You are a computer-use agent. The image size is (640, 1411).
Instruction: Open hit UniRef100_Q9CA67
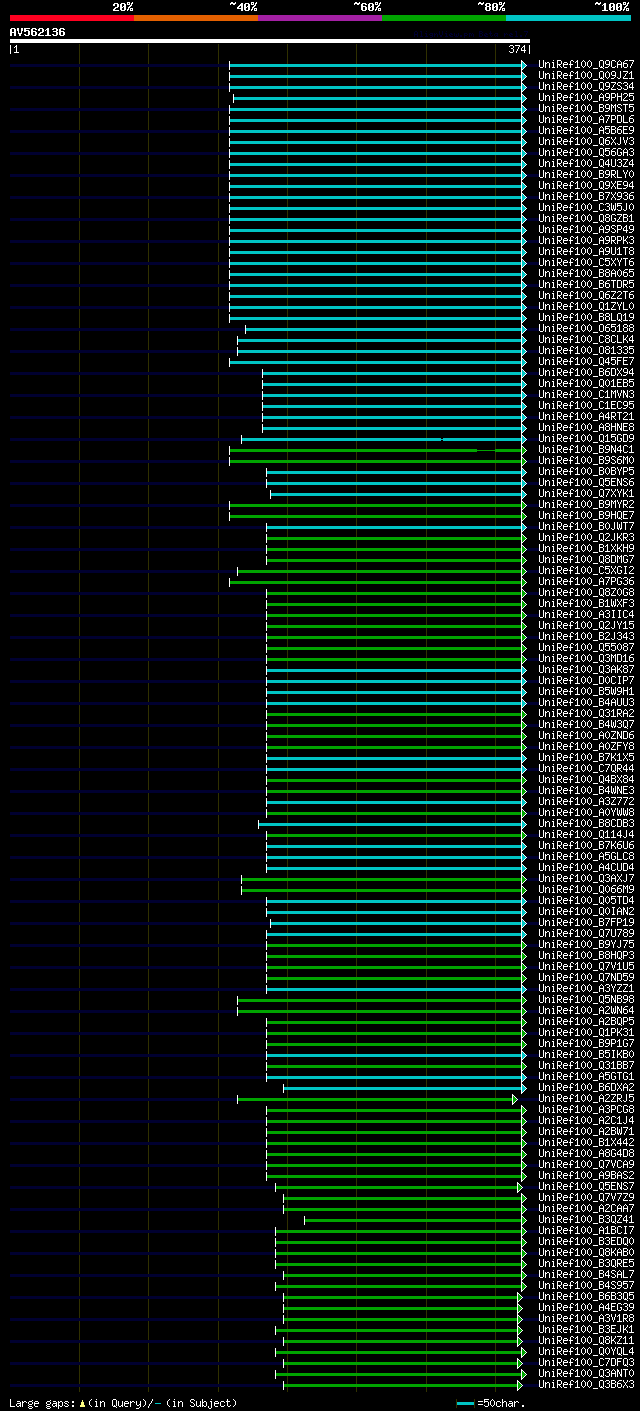(586, 64)
